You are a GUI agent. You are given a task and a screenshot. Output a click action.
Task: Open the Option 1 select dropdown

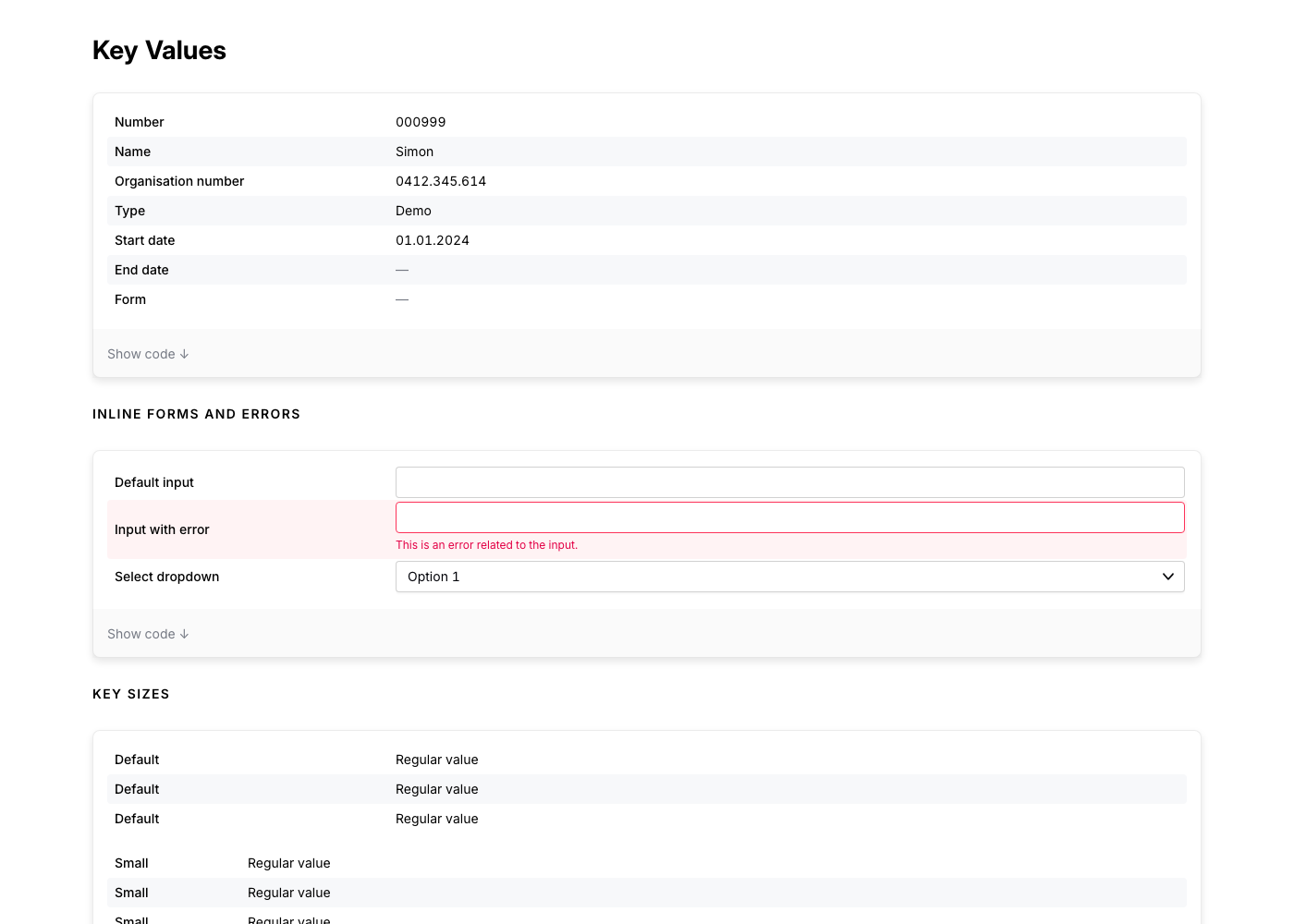pos(789,577)
